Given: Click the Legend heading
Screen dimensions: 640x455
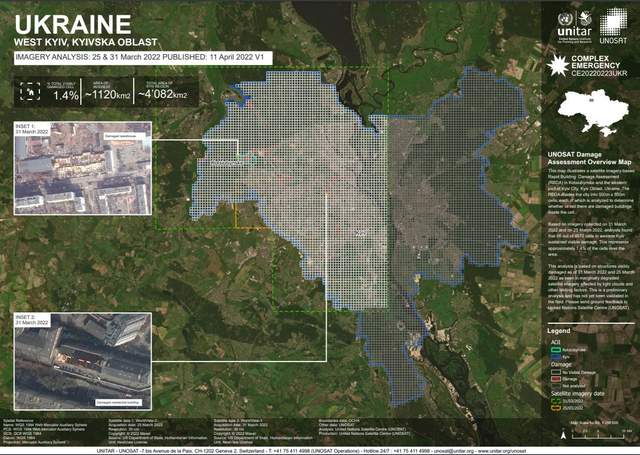Looking at the screenshot, I should [558, 330].
